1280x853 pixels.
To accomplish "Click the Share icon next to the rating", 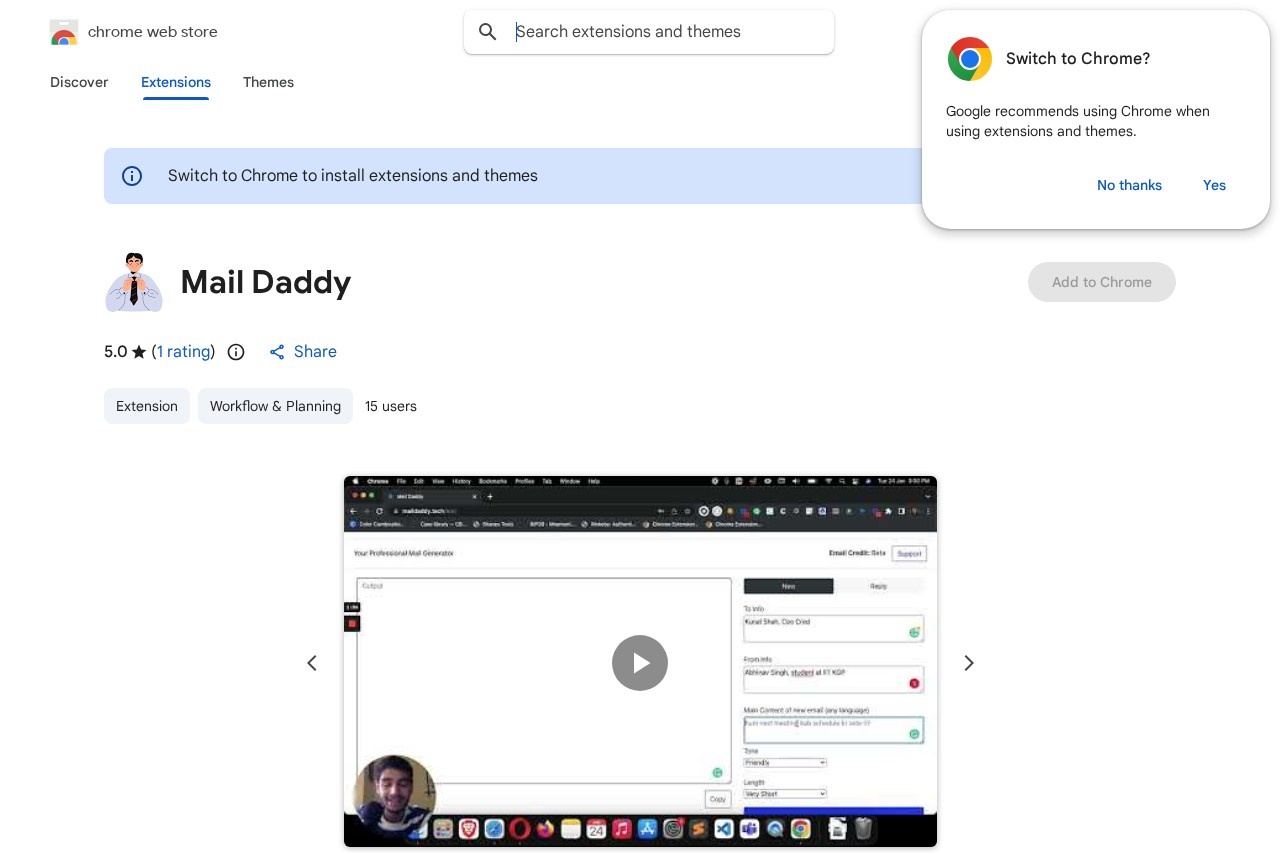I will point(277,352).
